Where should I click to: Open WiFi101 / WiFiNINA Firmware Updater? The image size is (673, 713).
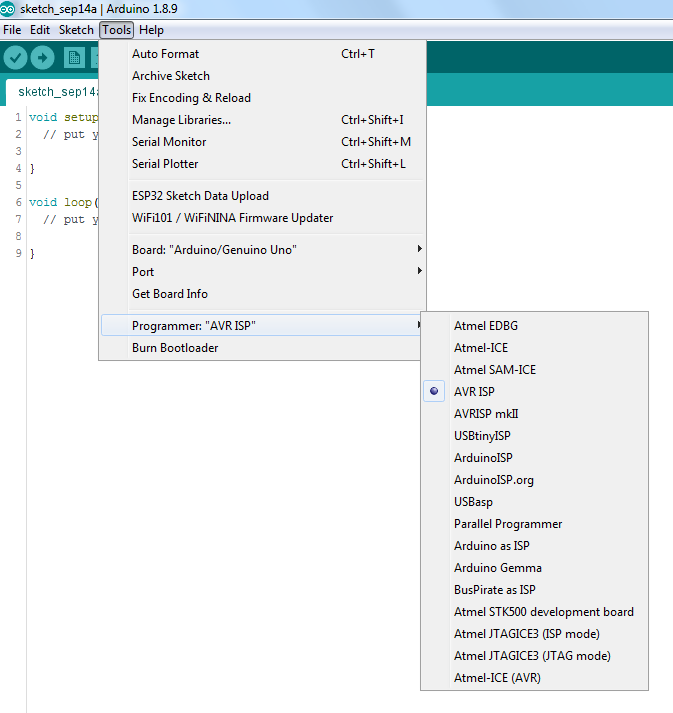pyautogui.click(x=263, y=218)
